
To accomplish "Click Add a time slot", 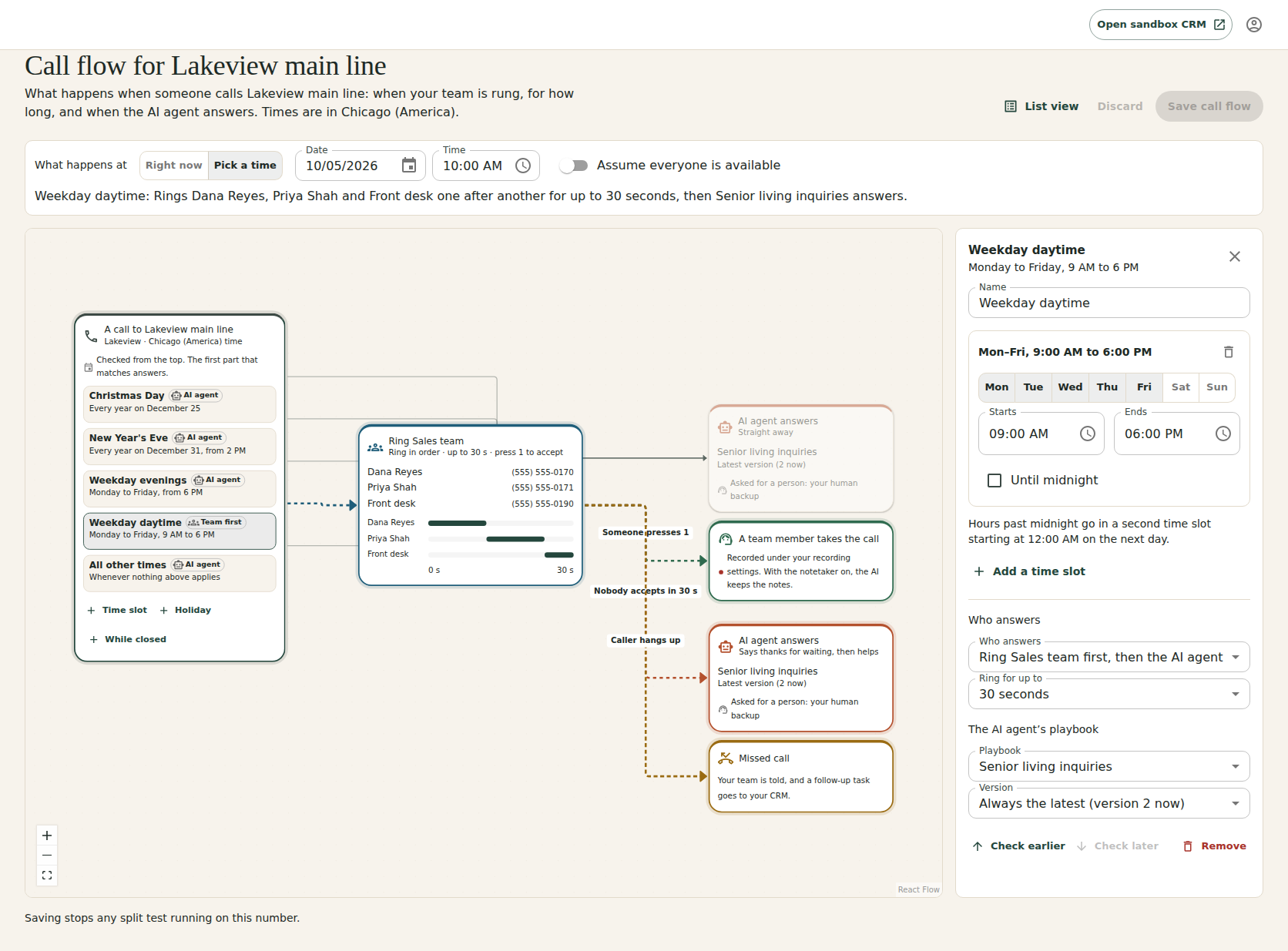I will coord(1030,571).
